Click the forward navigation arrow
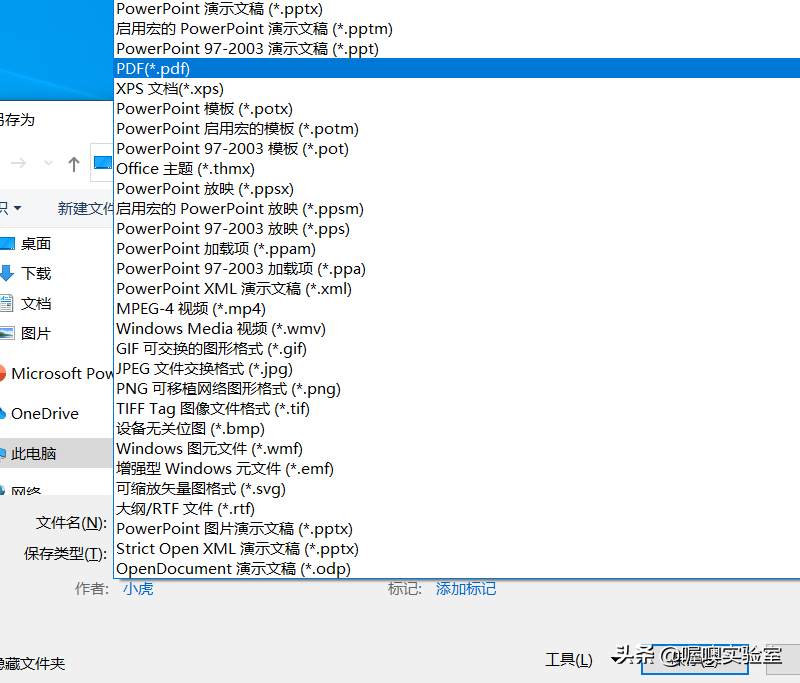Screen dimensions: 800x683 click(x=18, y=163)
